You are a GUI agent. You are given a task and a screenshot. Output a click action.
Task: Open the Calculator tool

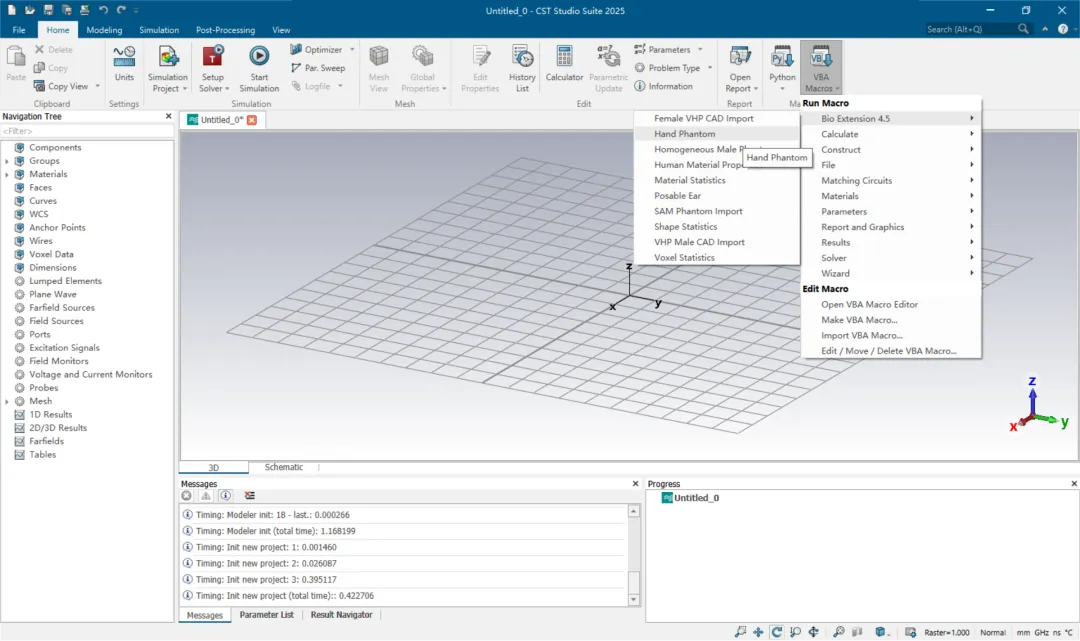[x=564, y=63]
